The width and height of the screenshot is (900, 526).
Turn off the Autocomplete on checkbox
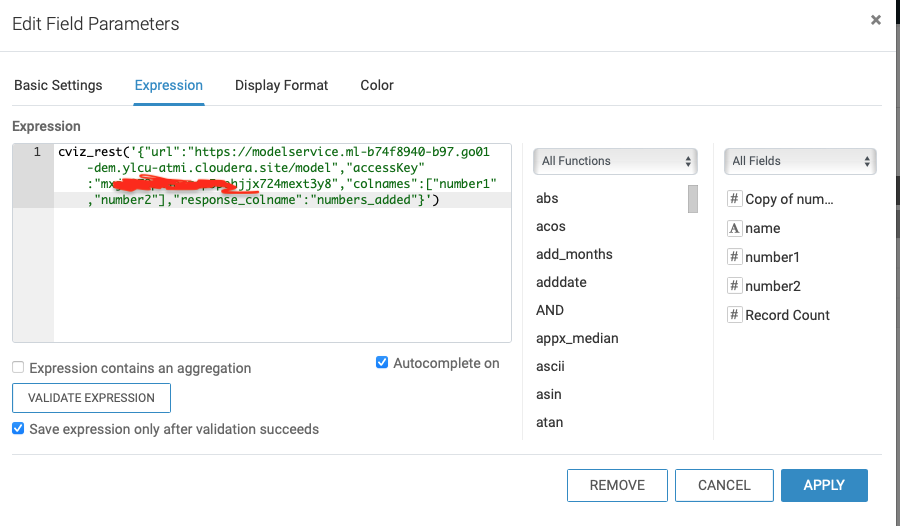point(382,363)
